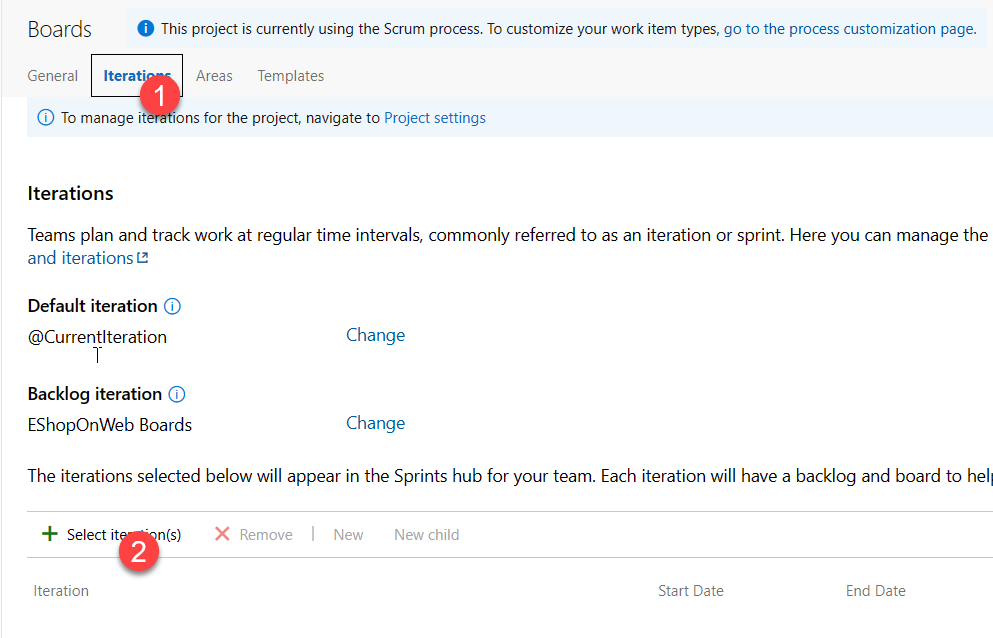993x638 pixels.
Task: Click the Start Date column header
Action: coord(691,591)
